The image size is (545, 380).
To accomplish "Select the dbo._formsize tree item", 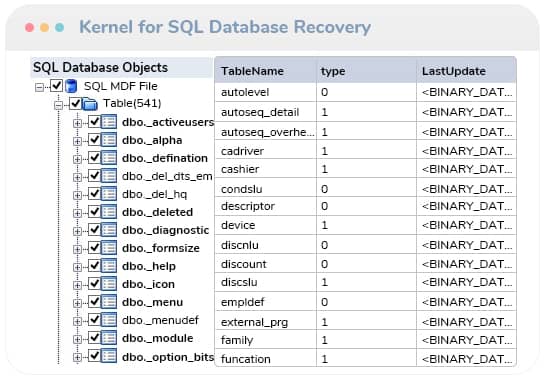I will pyautogui.click(x=161, y=248).
